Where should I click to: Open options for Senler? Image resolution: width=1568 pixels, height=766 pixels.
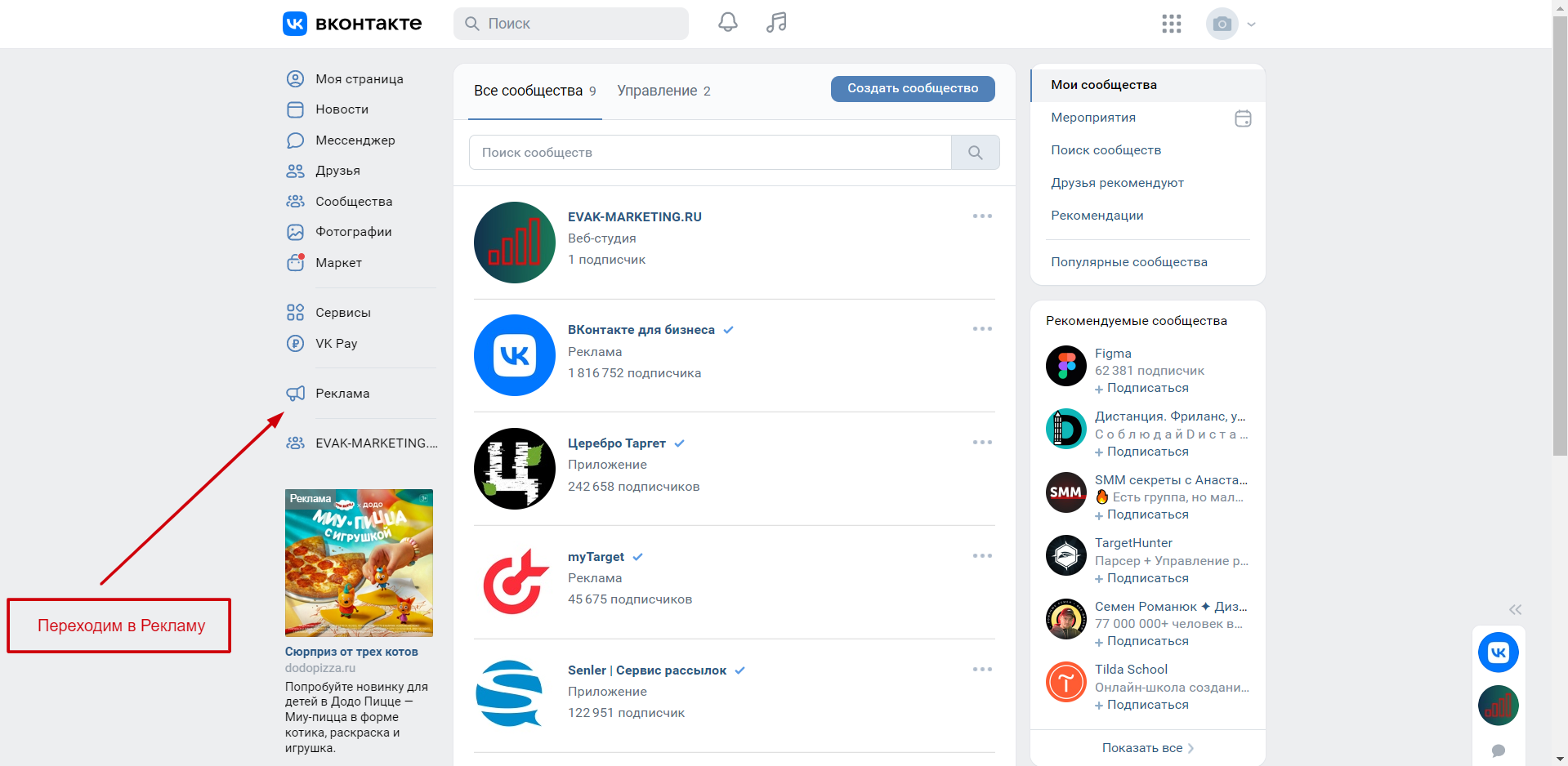[x=982, y=670]
